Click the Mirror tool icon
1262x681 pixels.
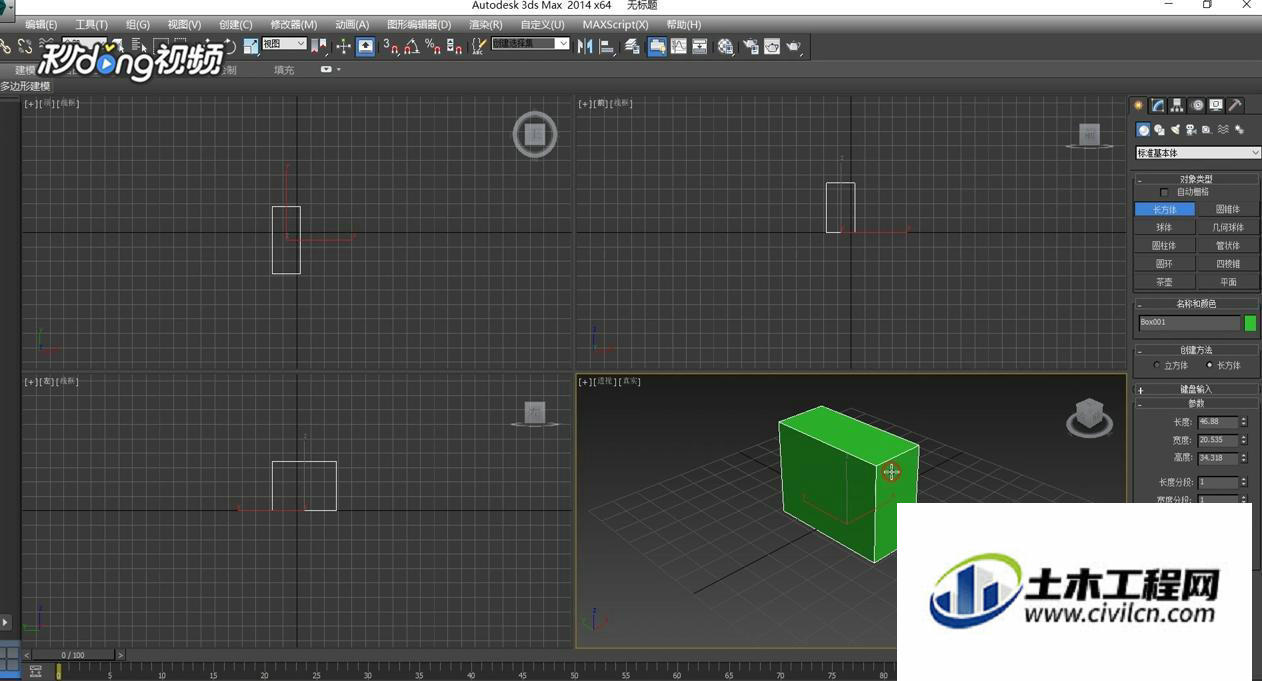585,46
